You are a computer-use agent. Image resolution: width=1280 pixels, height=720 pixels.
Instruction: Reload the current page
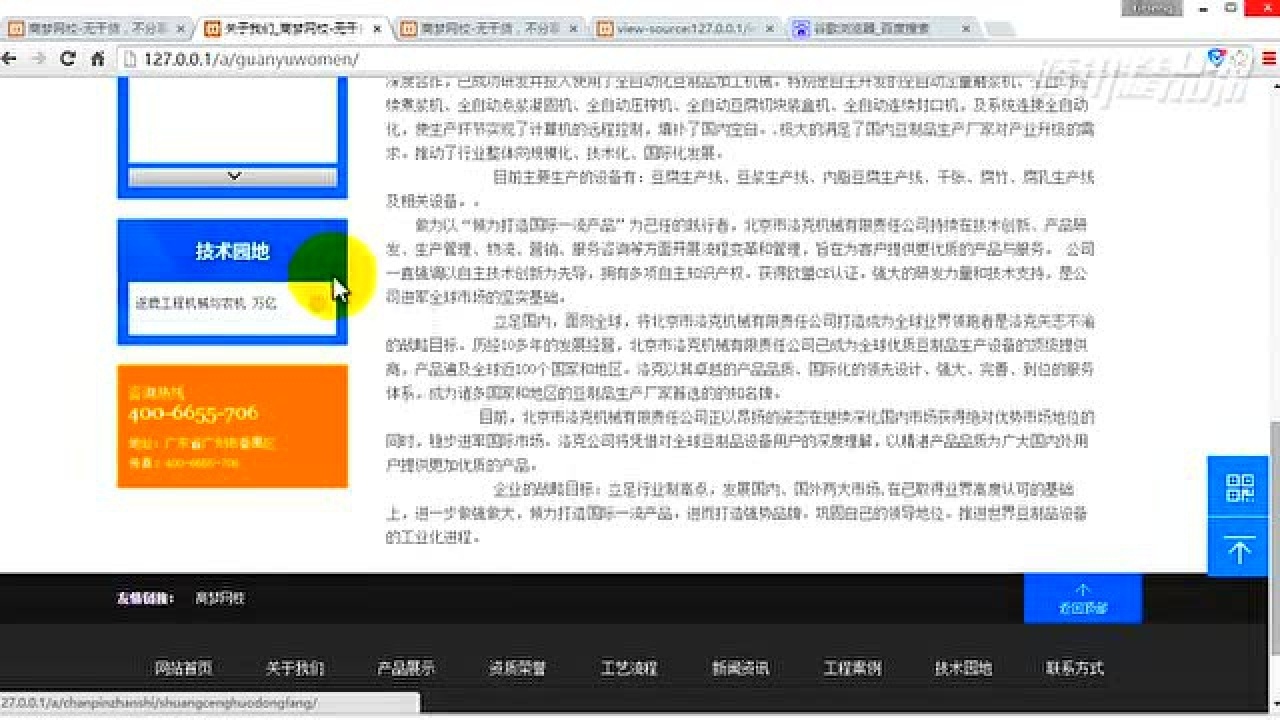click(x=68, y=58)
